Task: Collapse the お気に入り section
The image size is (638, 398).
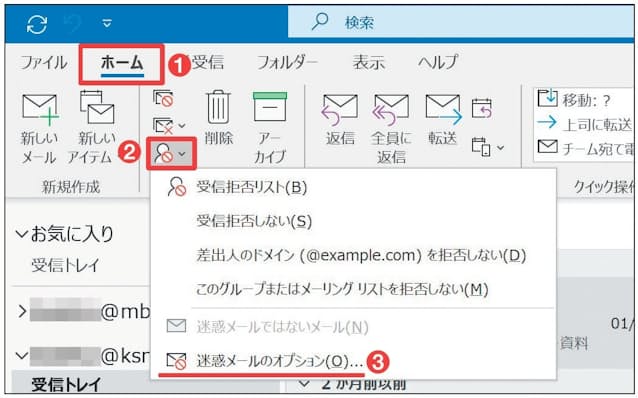Action: point(21,234)
